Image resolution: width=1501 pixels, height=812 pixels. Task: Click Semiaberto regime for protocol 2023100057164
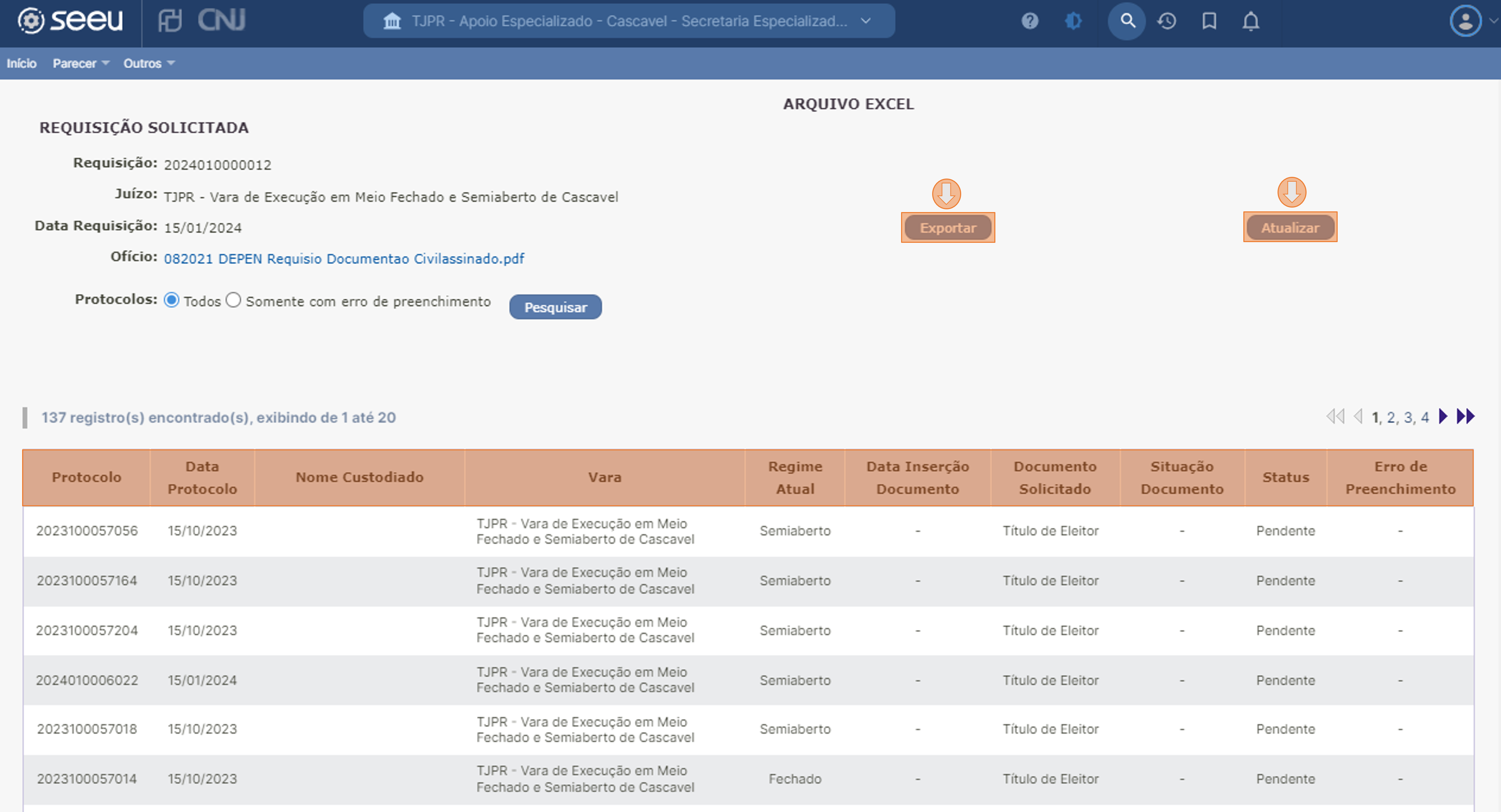click(795, 581)
